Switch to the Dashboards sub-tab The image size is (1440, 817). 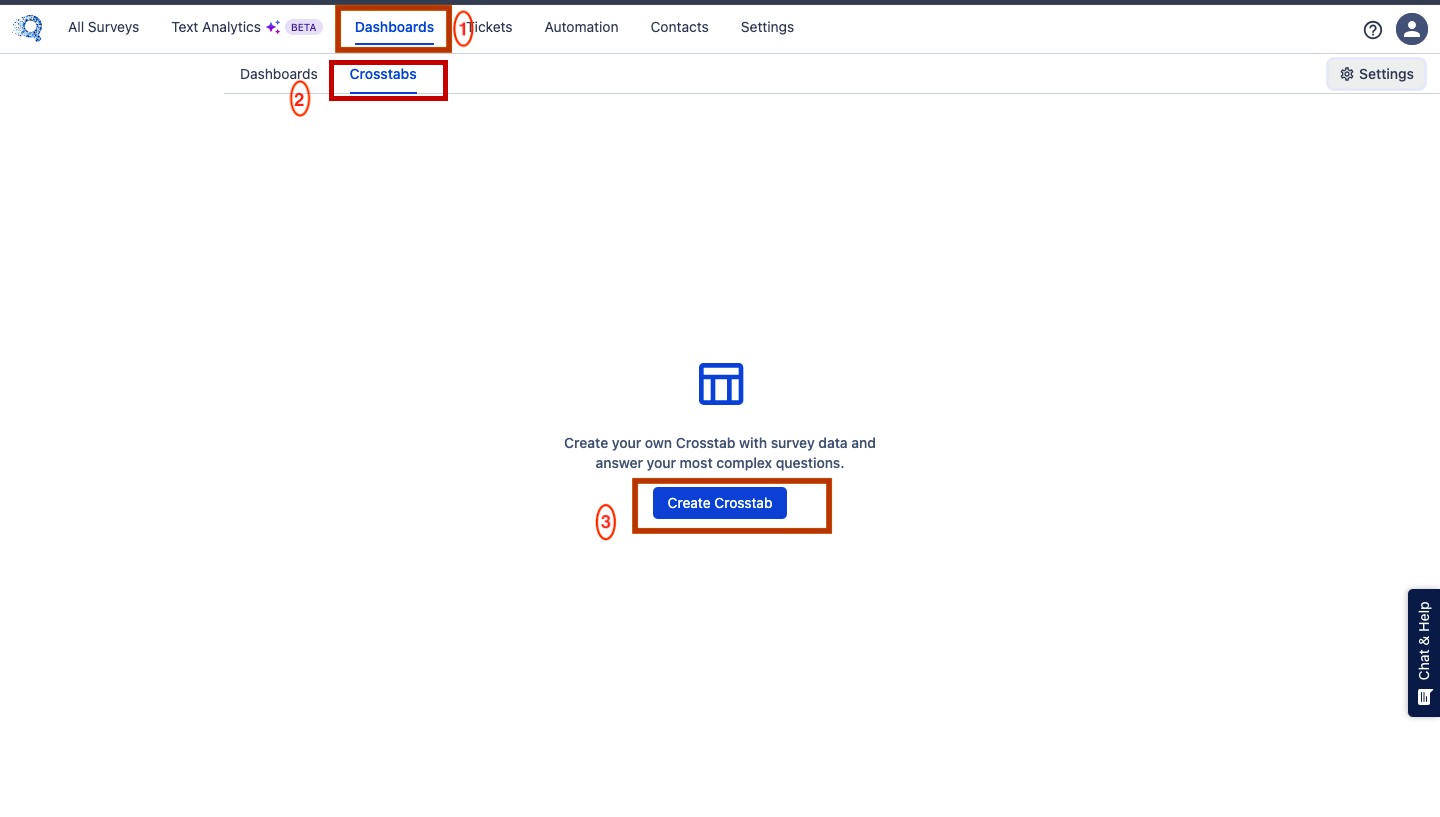[x=278, y=74]
